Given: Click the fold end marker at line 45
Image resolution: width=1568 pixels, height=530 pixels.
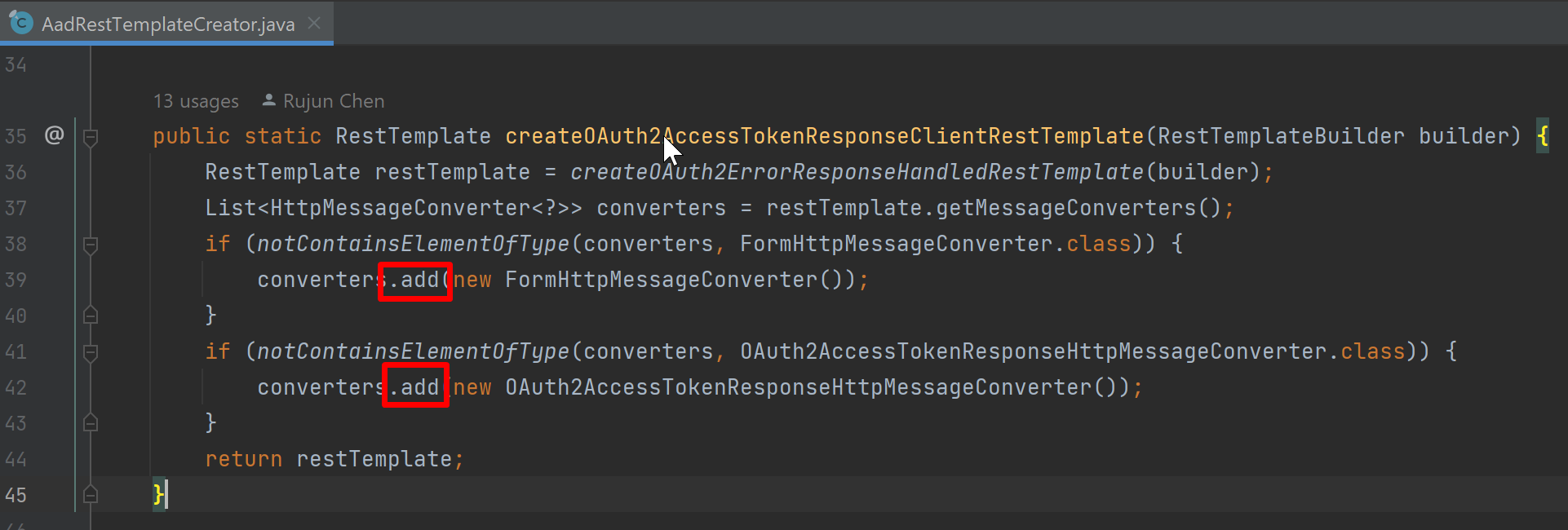Looking at the screenshot, I should (x=91, y=494).
